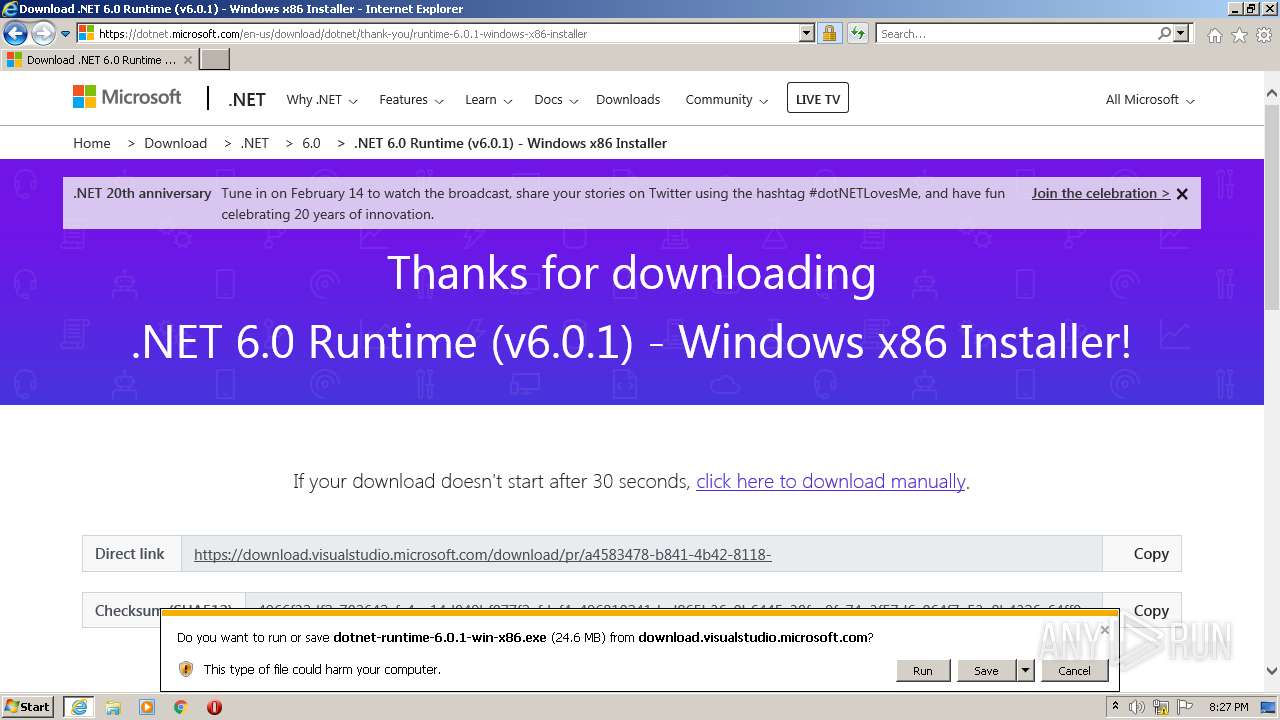Image resolution: width=1280 pixels, height=720 pixels.
Task: Click the click here to download manually link
Action: pyautogui.click(x=830, y=481)
